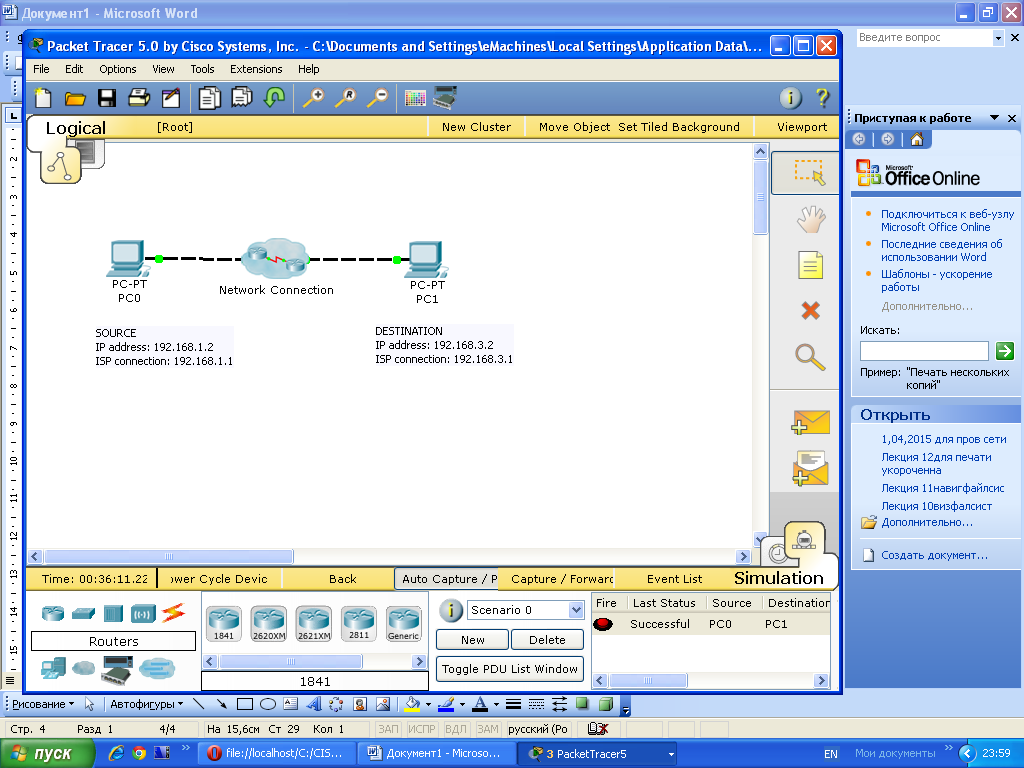Click the PDU list horizontal scrollbar thumb
This screenshot has height=768, width=1024.
tap(648, 680)
